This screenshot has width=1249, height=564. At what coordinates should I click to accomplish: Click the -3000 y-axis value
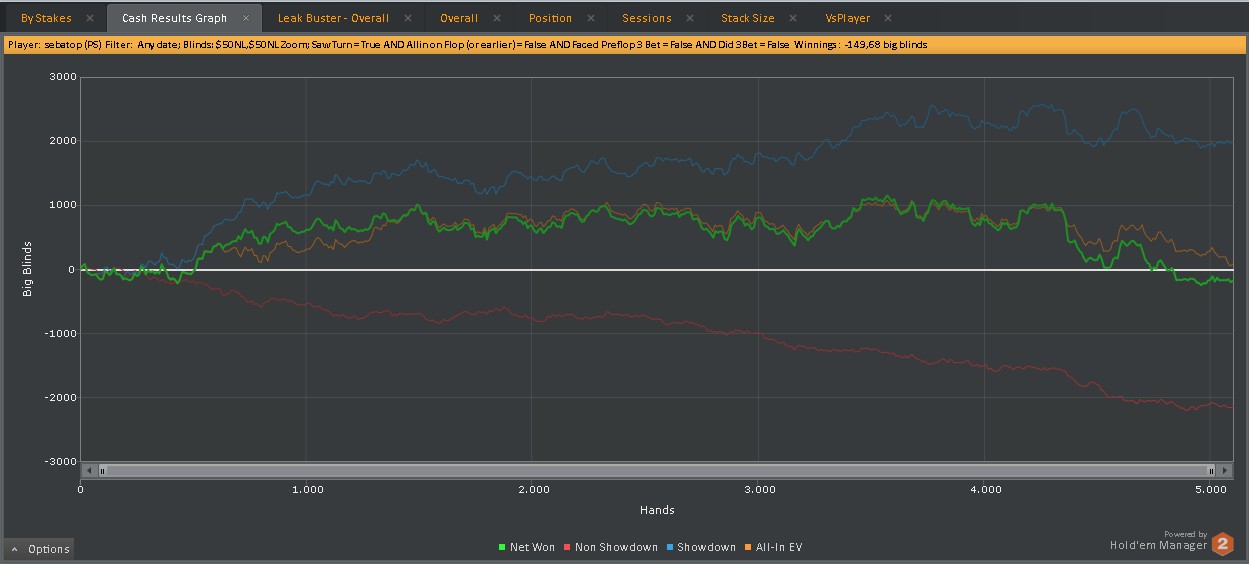tap(60, 462)
